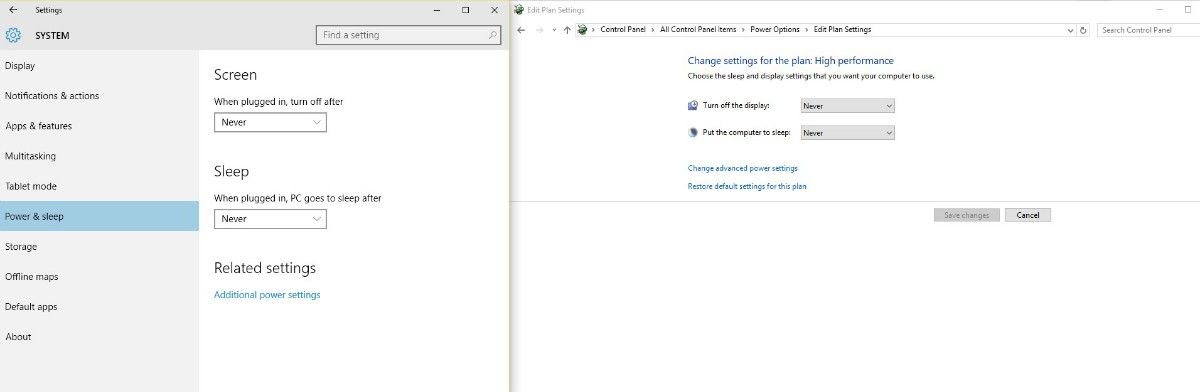
Task: Expand Power Options breadcrumb chevron
Action: tap(806, 30)
